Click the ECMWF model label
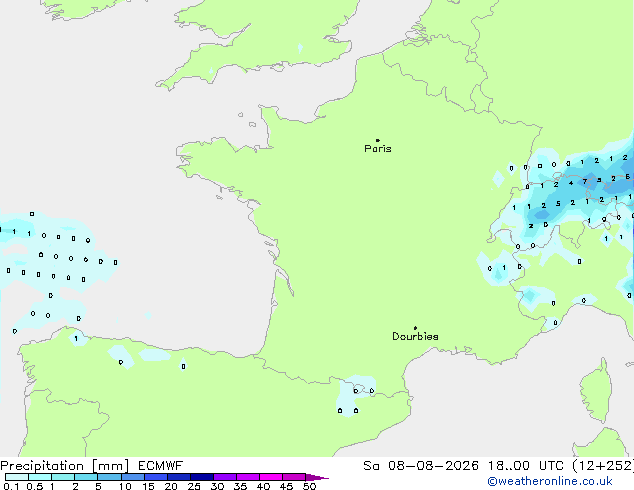The image size is (634, 490). tap(161, 466)
